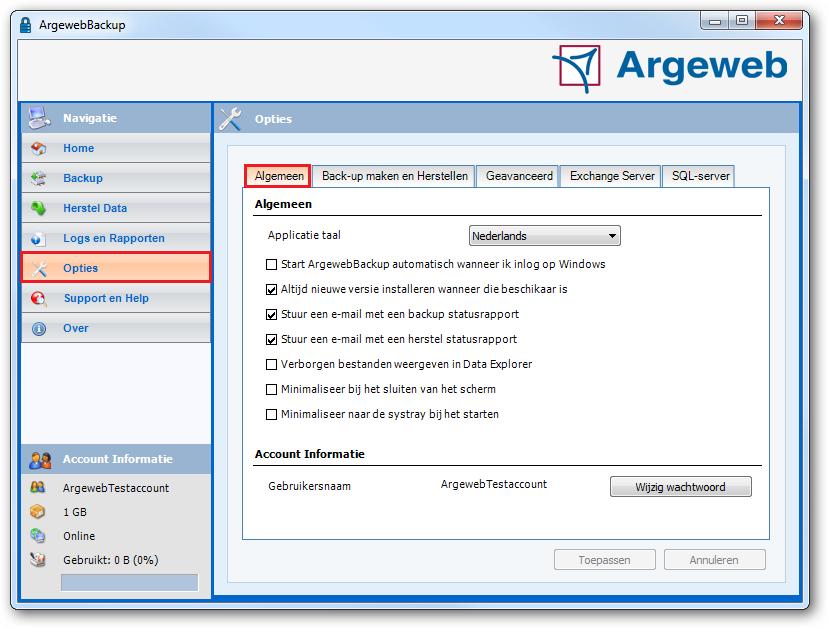The width and height of the screenshot is (828, 628).
Task: Uncheck Altijd nieuwe versie installeren
Action: click(271, 289)
